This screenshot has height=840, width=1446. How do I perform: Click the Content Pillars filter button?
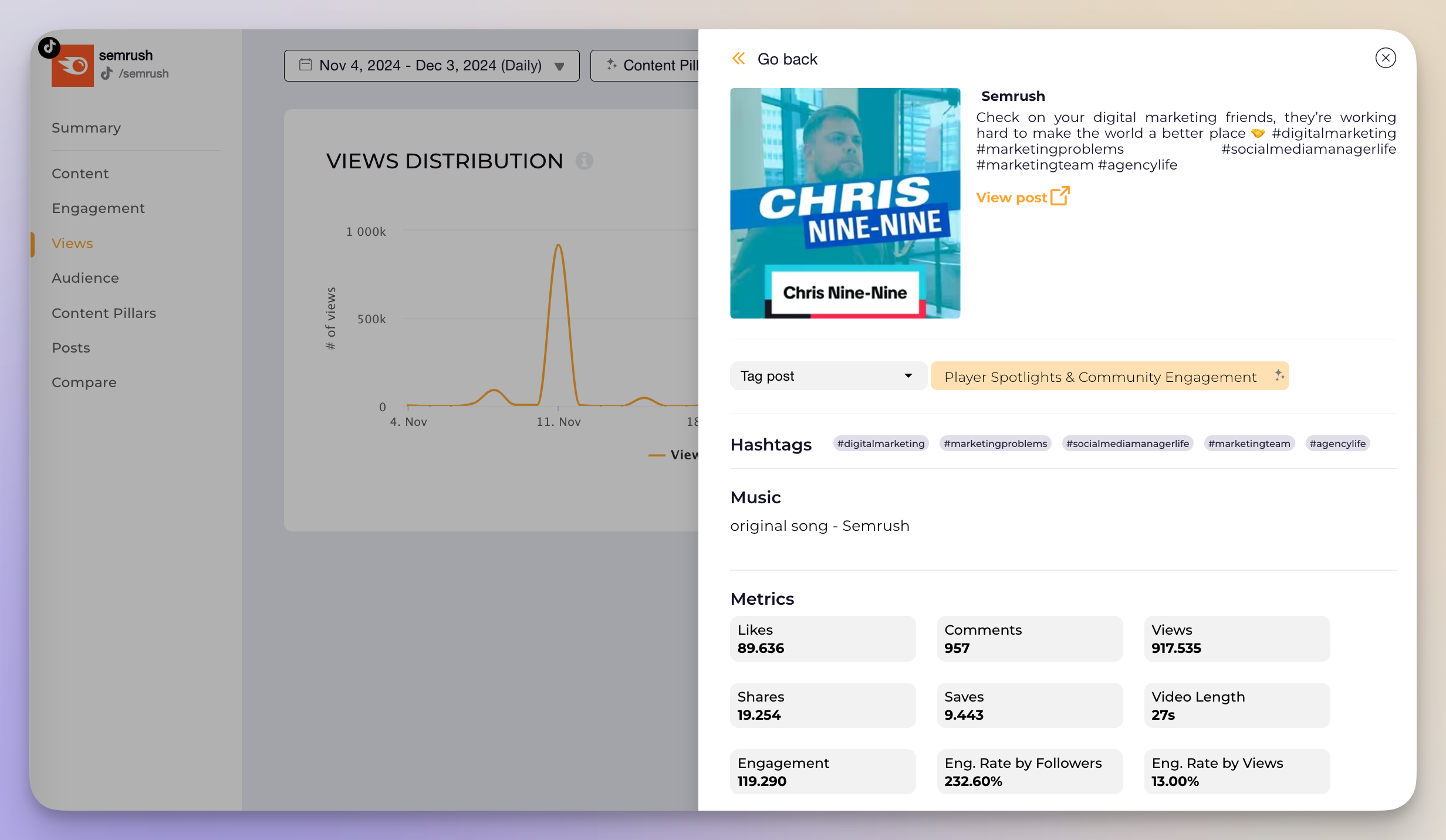tap(644, 65)
